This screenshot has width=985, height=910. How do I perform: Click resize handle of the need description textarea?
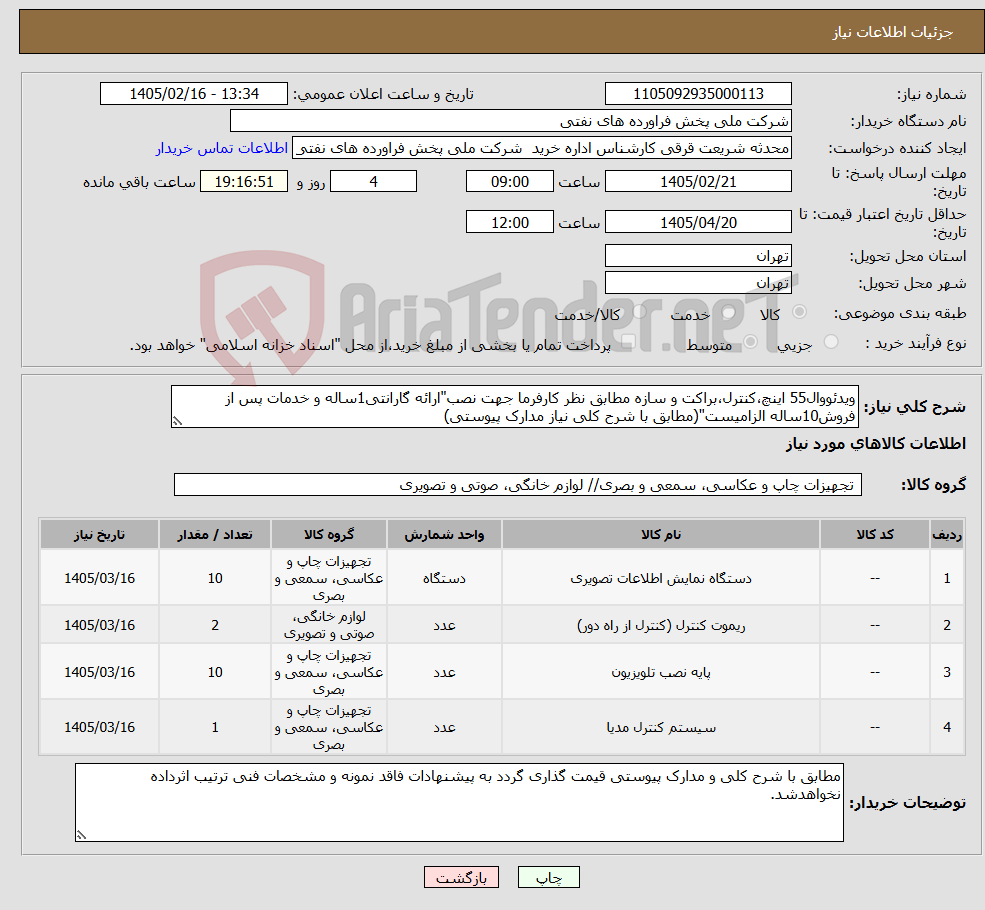(x=177, y=421)
